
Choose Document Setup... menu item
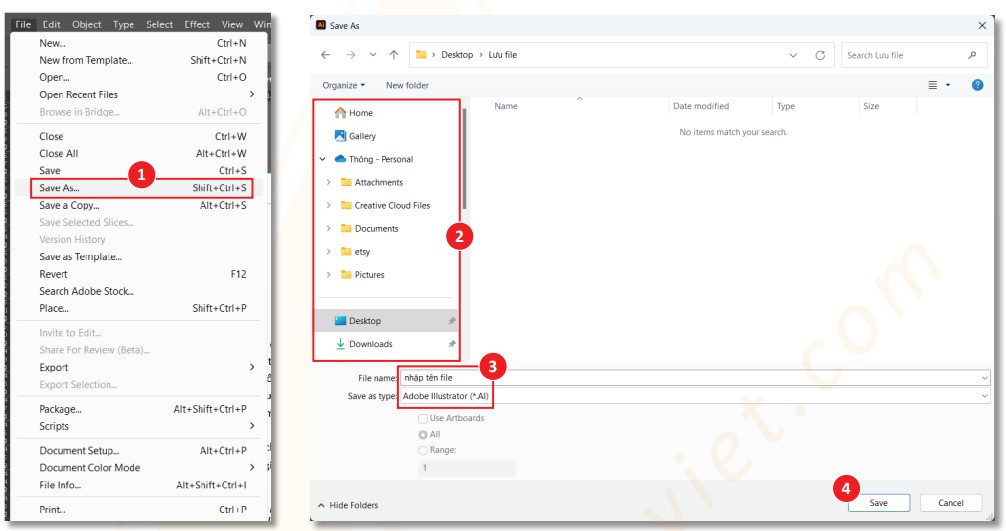click(x=141, y=451)
